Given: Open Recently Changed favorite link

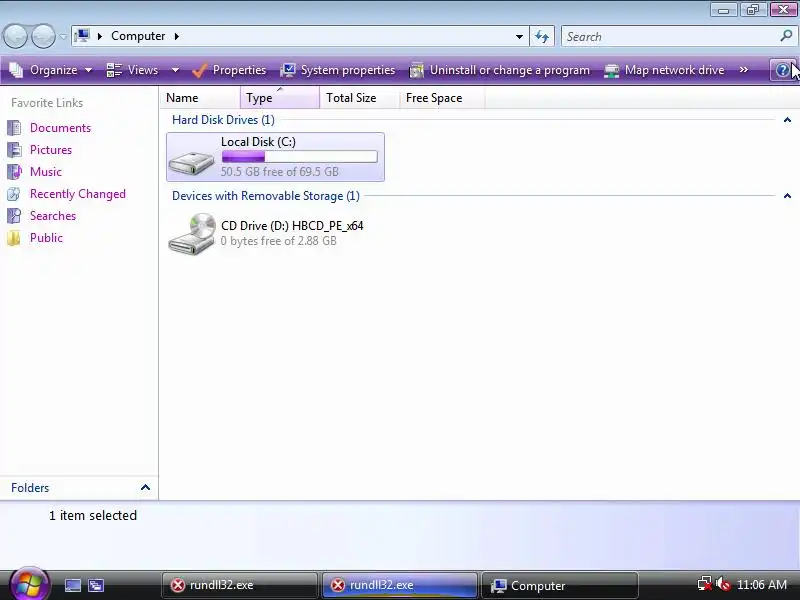Looking at the screenshot, I should tap(78, 194).
